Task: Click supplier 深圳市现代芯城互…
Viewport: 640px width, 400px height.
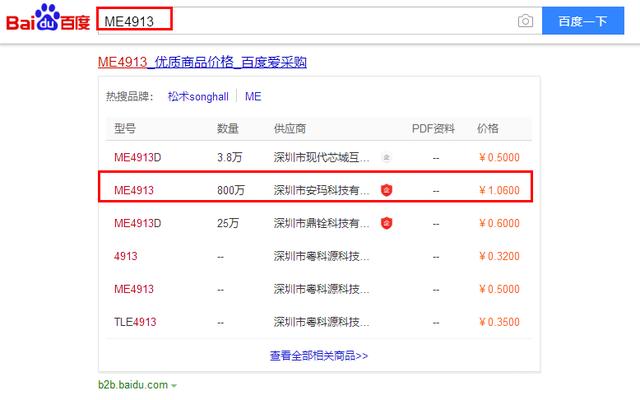Action: pos(321,158)
